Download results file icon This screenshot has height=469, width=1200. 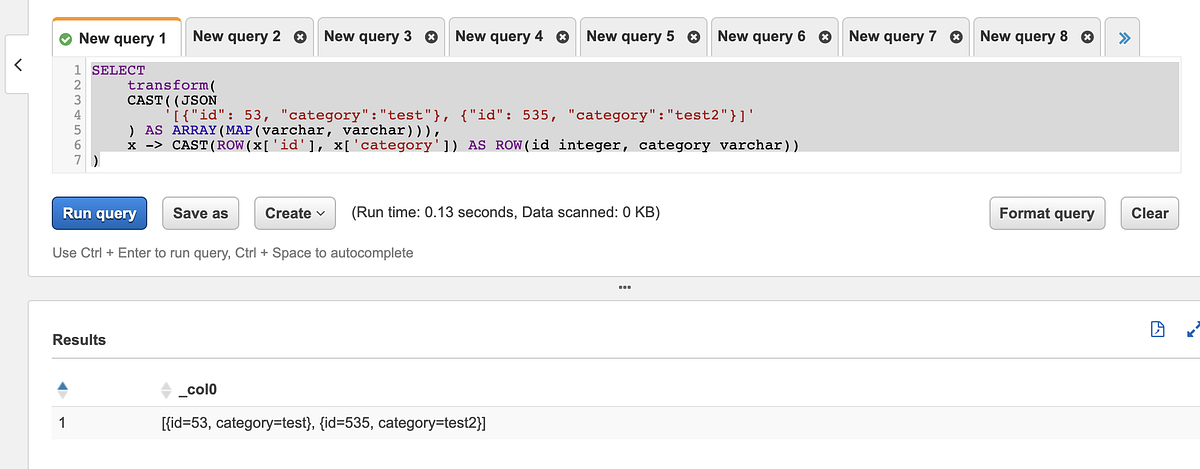click(1157, 329)
